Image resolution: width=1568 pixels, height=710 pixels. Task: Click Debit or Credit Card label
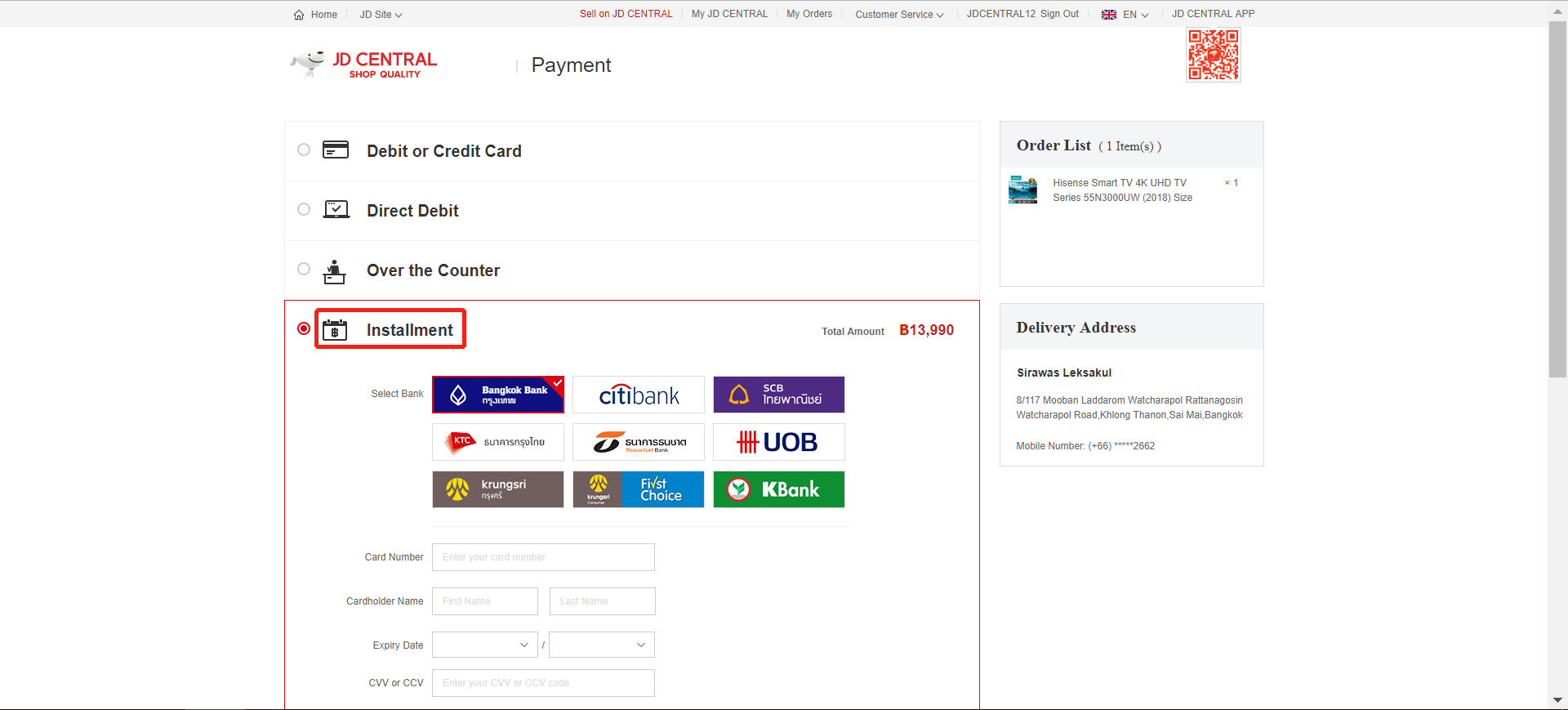click(444, 151)
